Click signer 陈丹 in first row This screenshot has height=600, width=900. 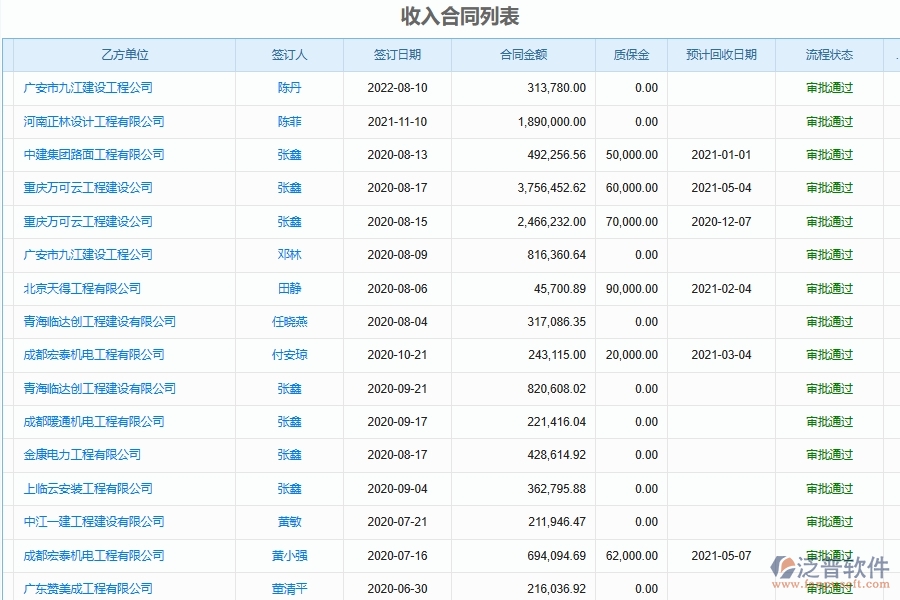tap(288, 87)
